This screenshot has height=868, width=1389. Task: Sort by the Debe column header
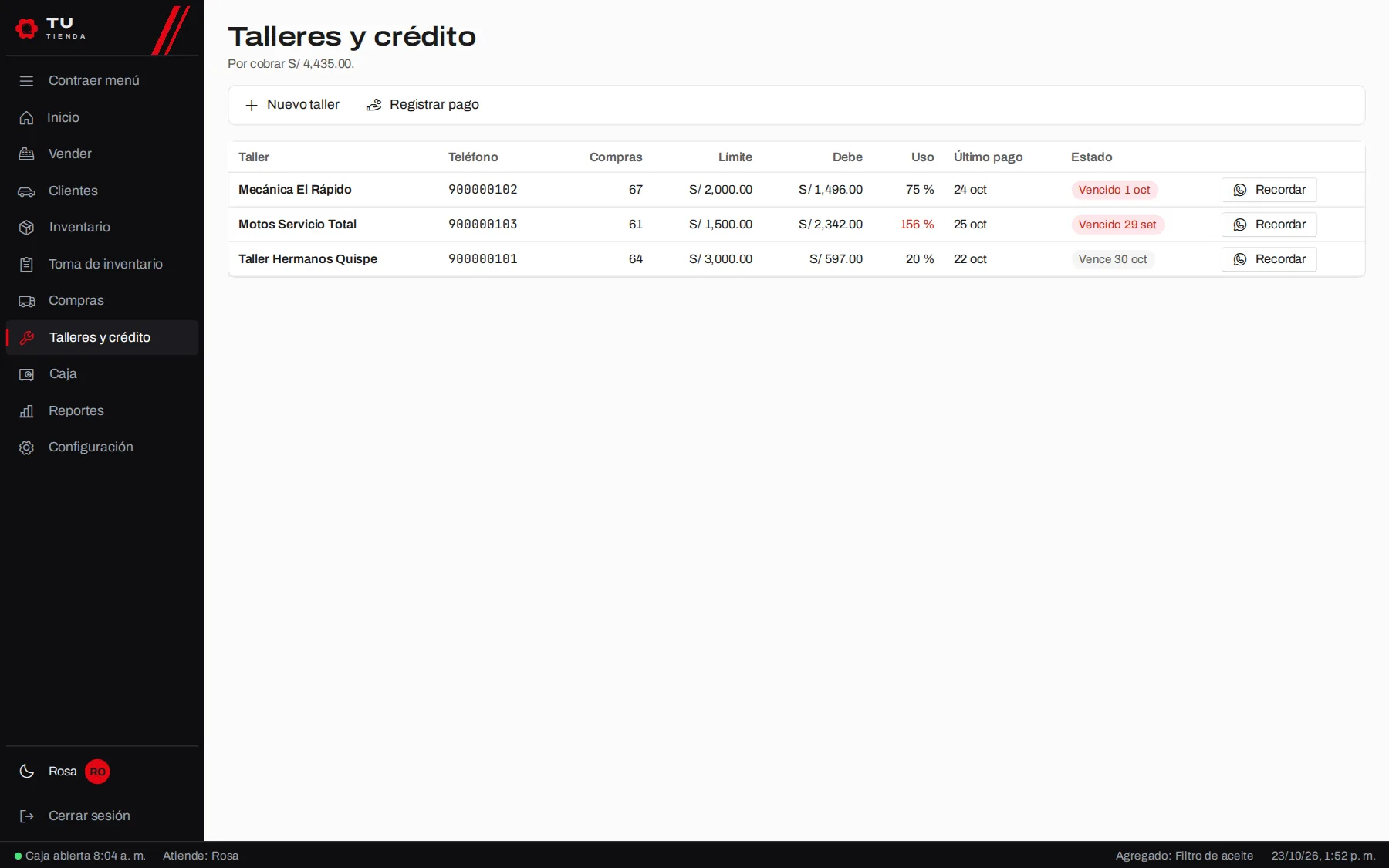[847, 157]
